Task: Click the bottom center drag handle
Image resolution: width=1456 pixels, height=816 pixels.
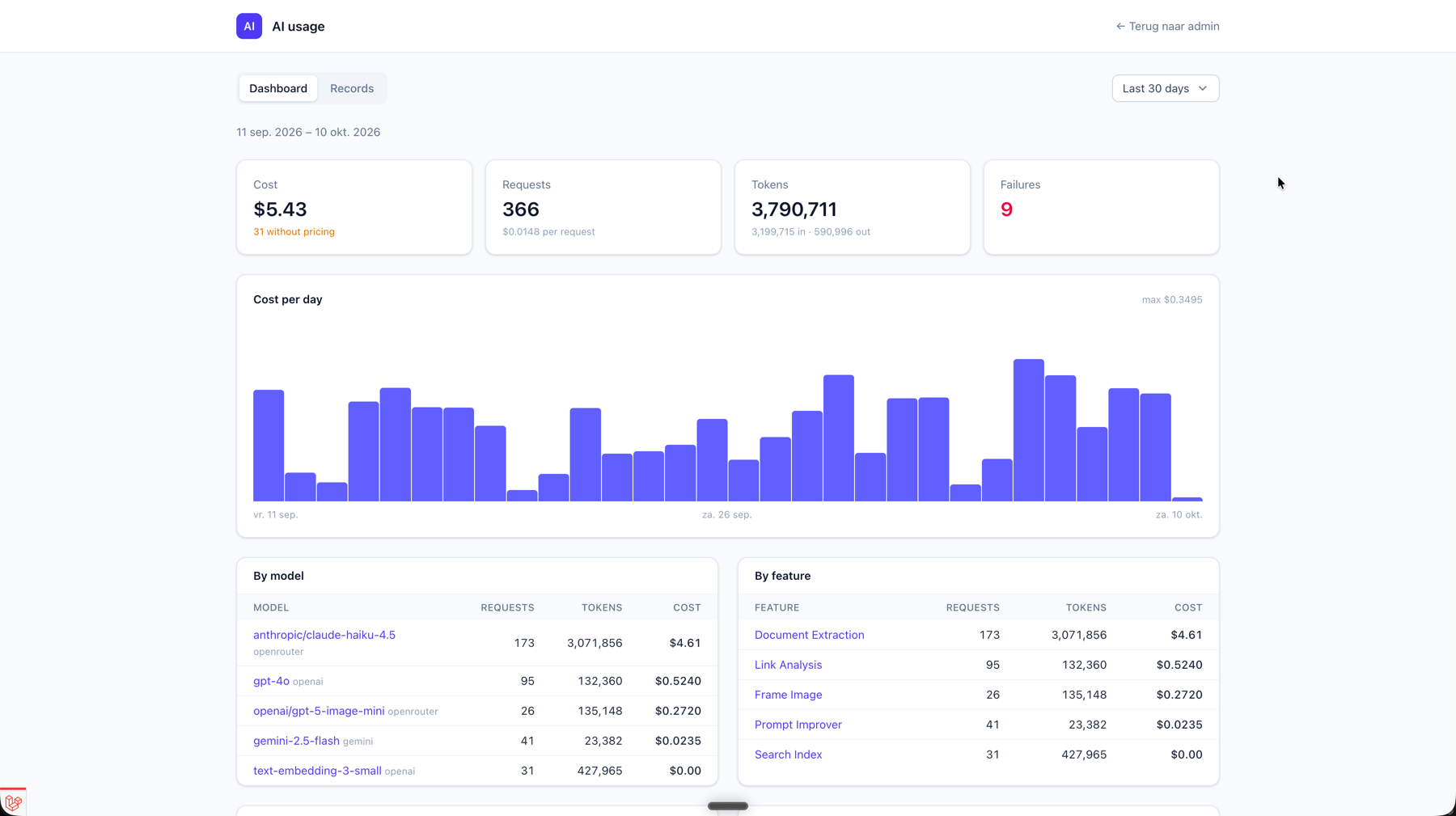Action: coord(728,806)
